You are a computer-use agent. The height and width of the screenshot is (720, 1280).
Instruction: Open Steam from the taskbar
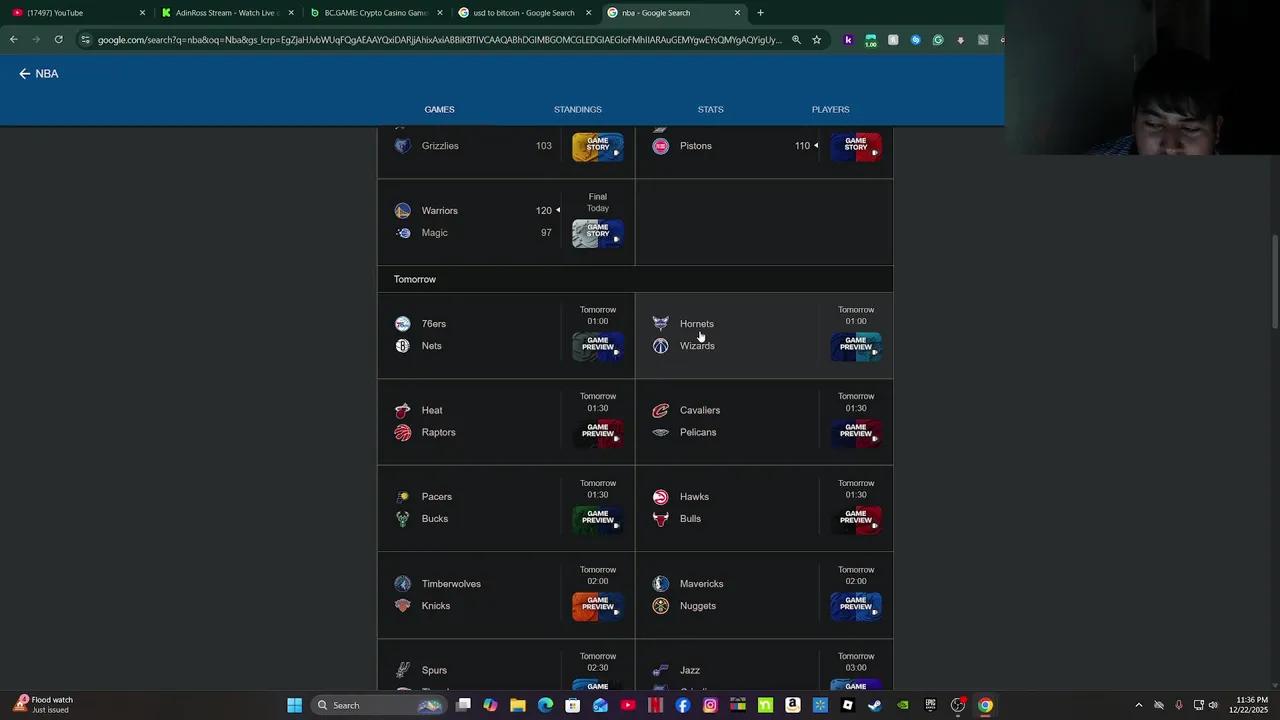point(875,705)
